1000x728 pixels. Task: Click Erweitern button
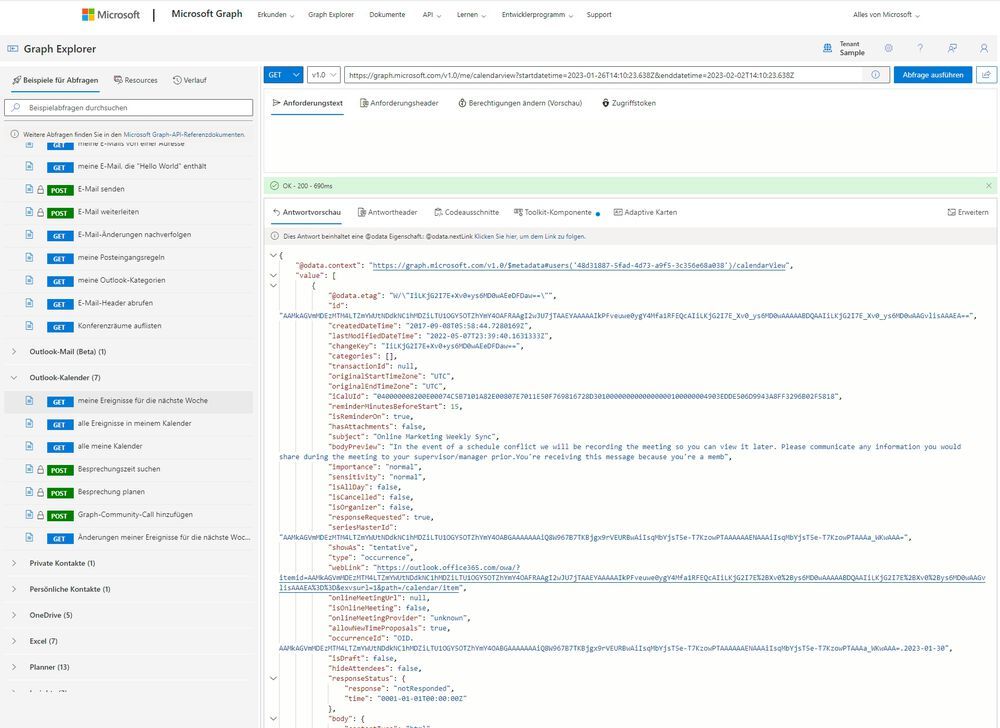click(967, 212)
